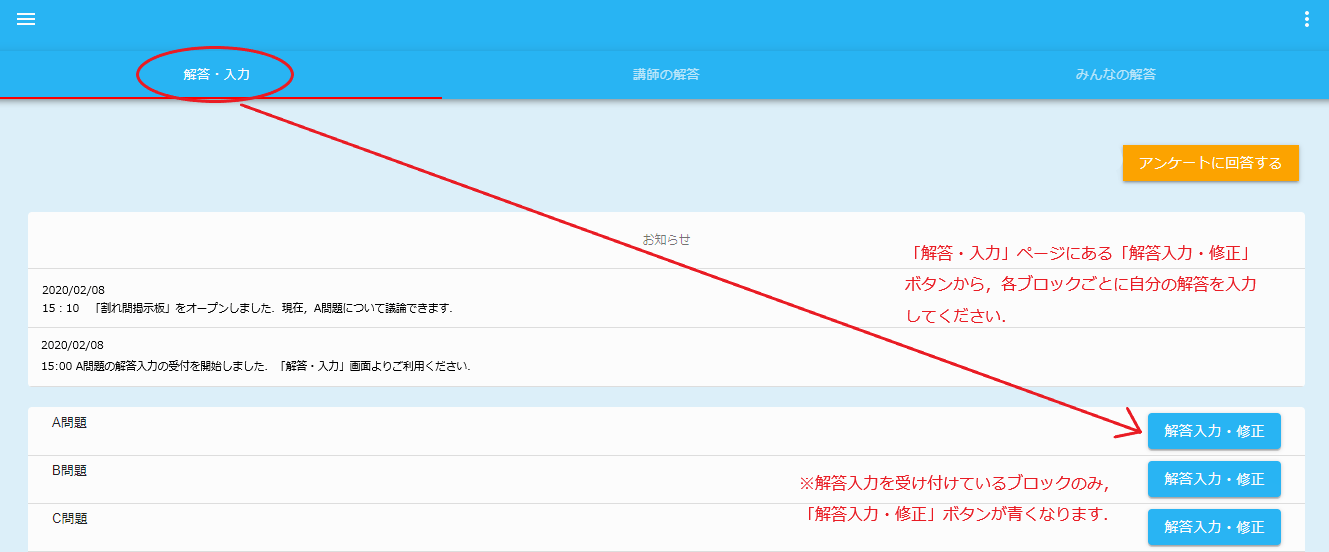Switch to the みんなの解答 tab
Image resolution: width=1329 pixels, height=552 pixels.
tap(1116, 75)
